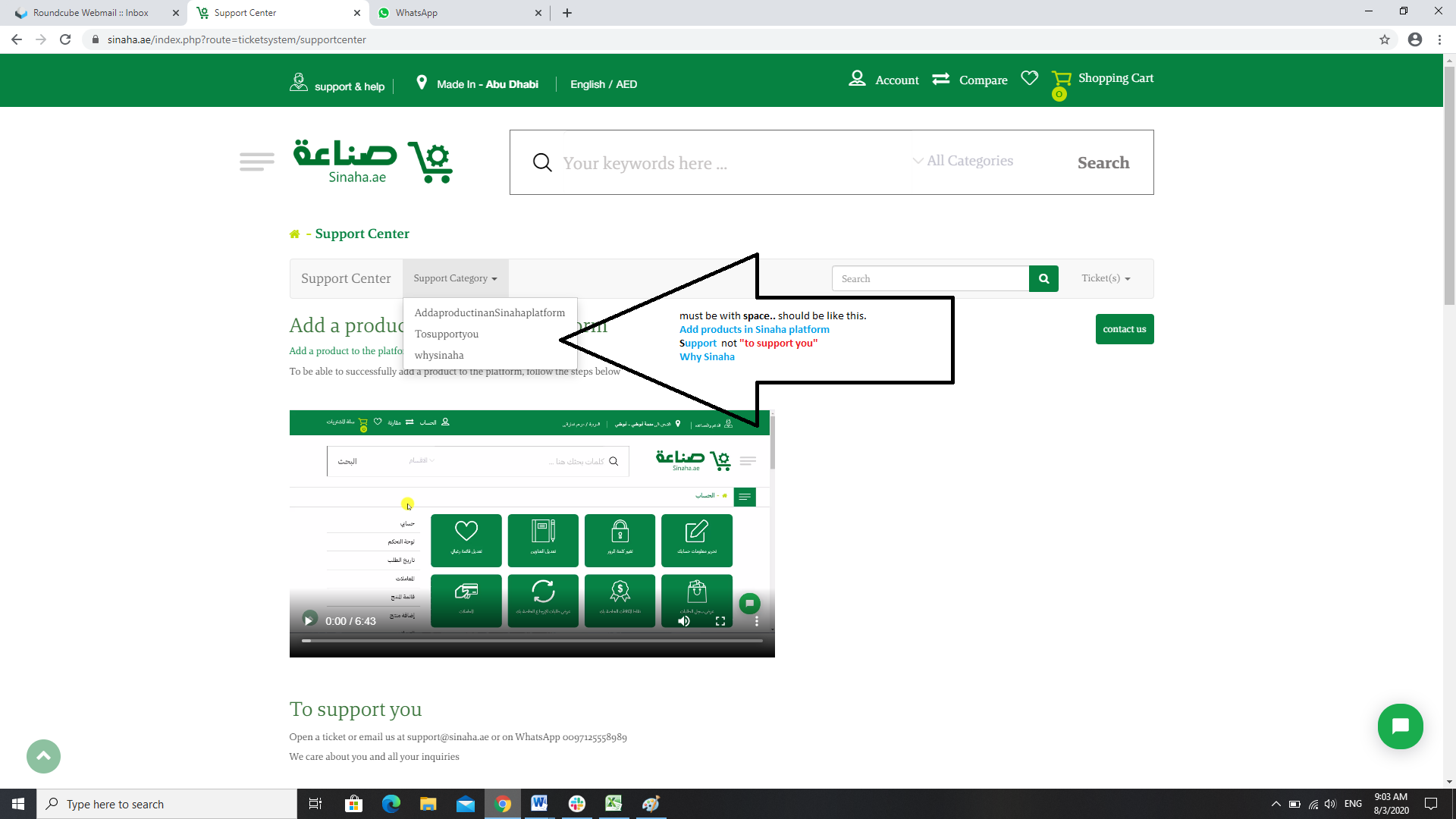Open the English / AED language selector
This screenshot has height=819, width=1456.
[604, 84]
